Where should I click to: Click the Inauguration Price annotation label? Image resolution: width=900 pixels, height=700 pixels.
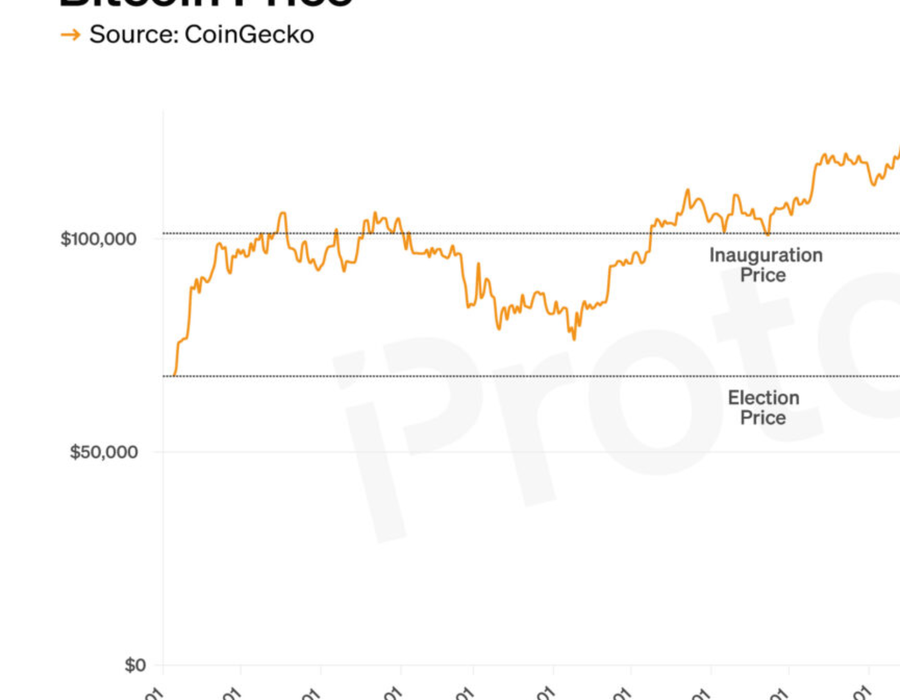[766, 265]
